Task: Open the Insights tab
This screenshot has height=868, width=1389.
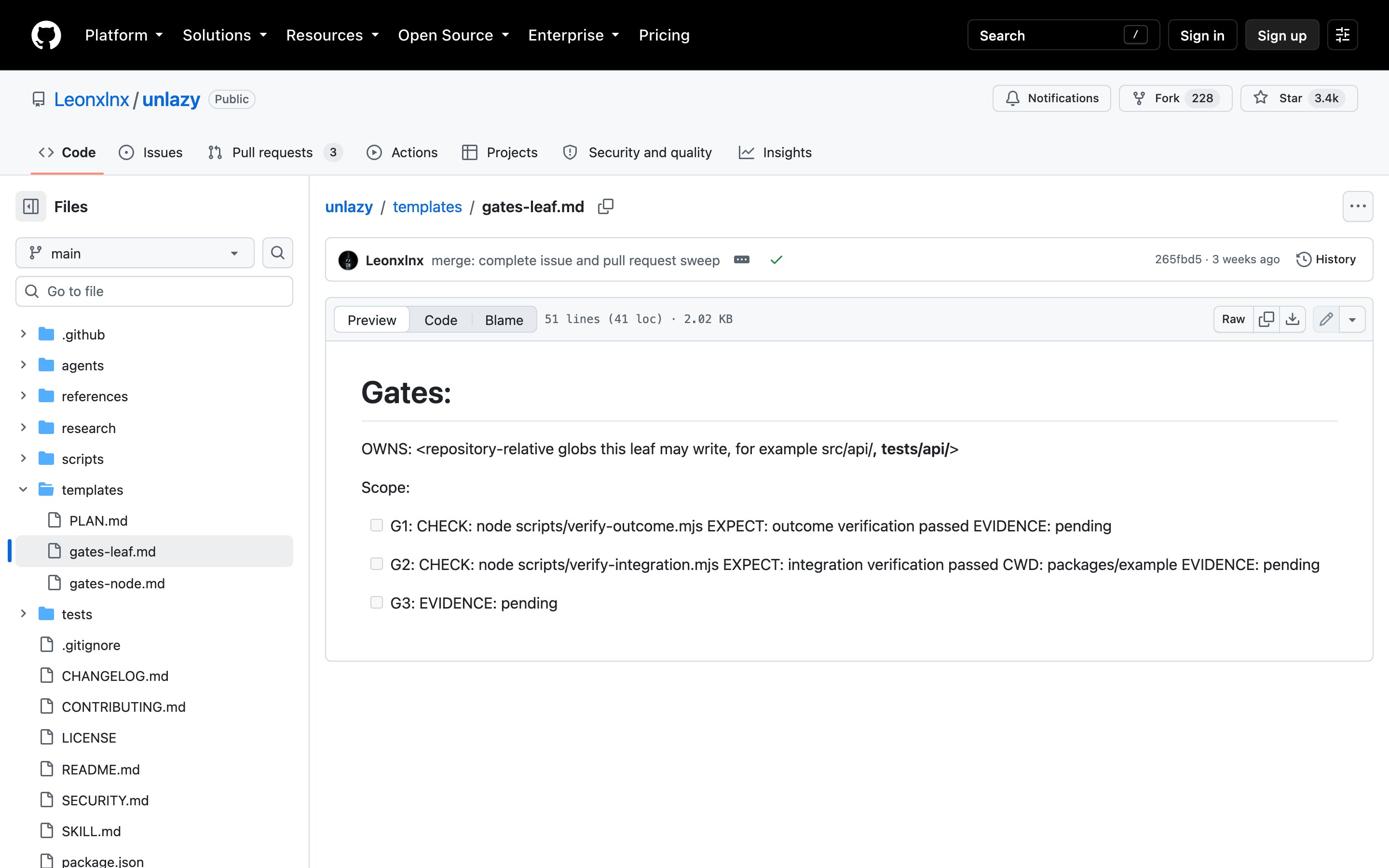Action: point(775,153)
